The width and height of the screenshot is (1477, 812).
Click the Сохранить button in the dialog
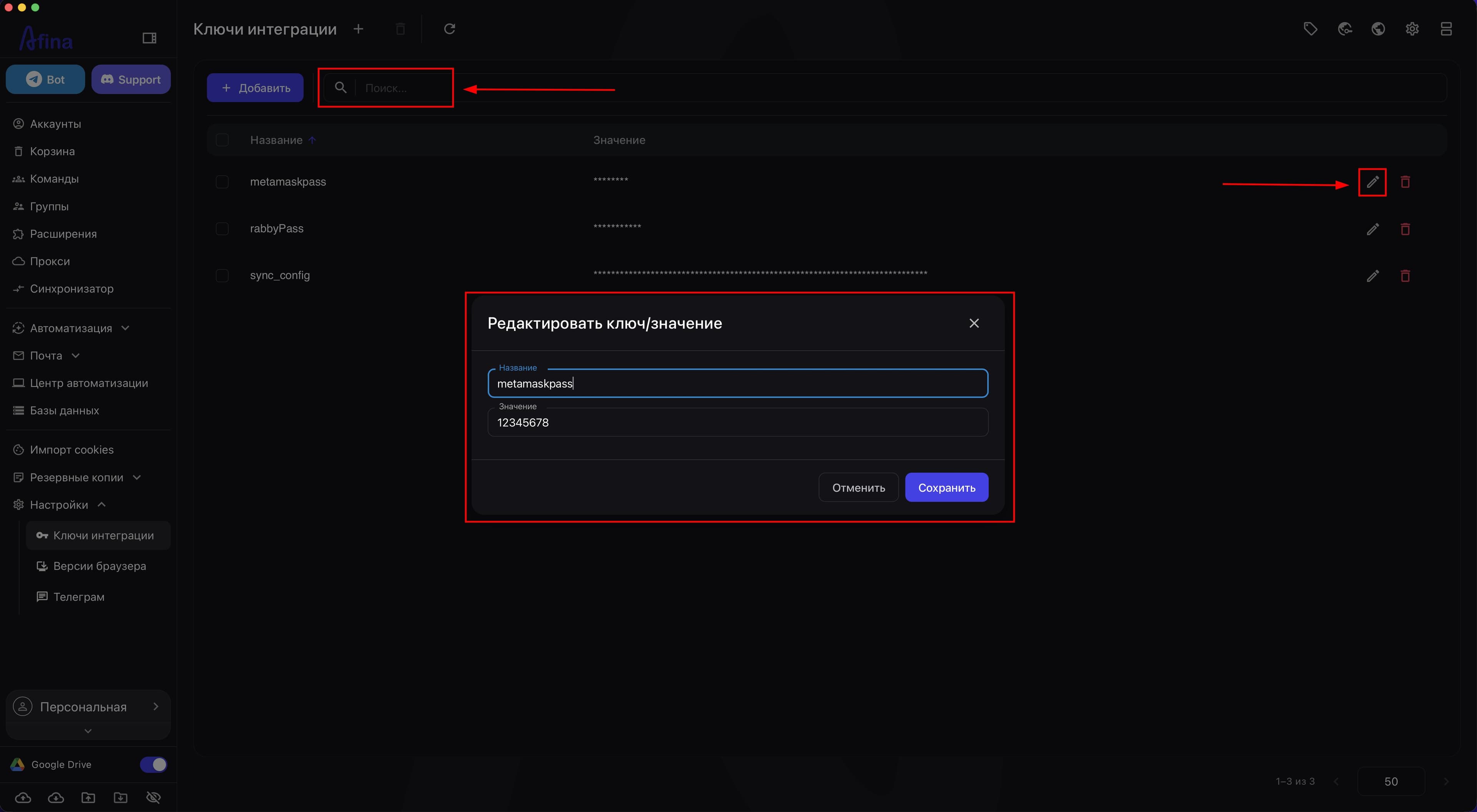(947, 487)
